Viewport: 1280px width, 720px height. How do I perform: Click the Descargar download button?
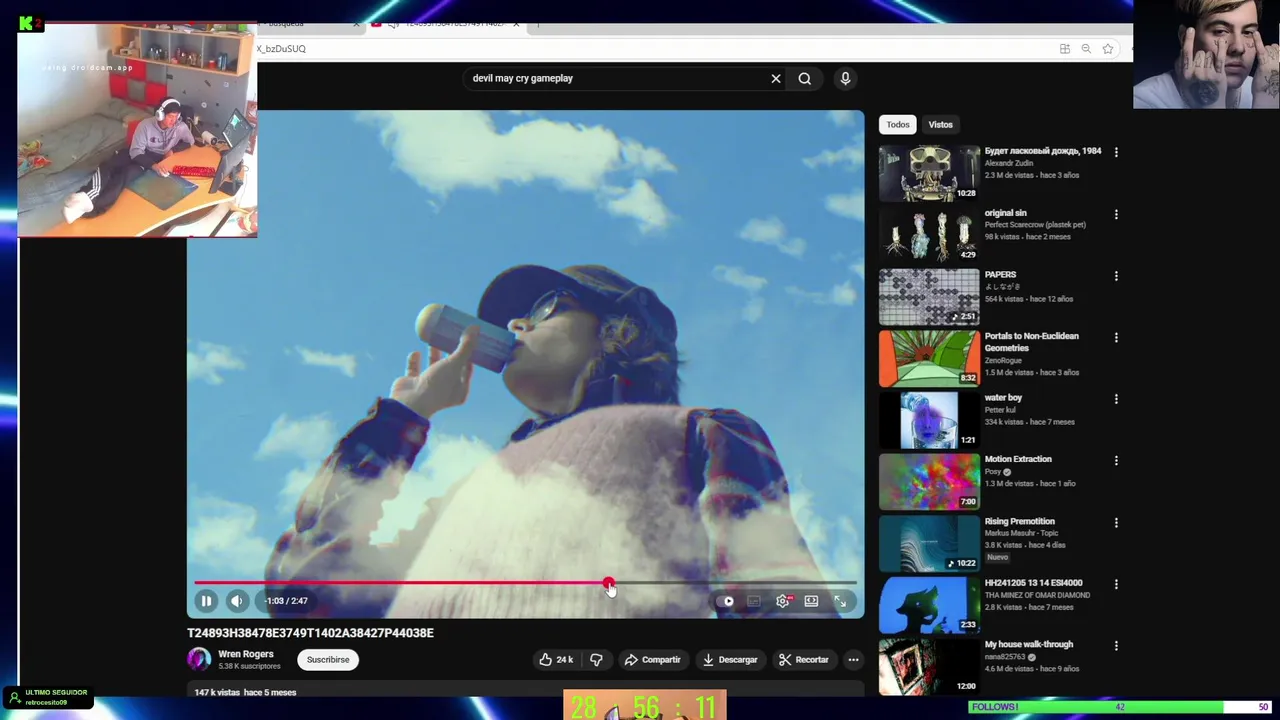(730, 660)
